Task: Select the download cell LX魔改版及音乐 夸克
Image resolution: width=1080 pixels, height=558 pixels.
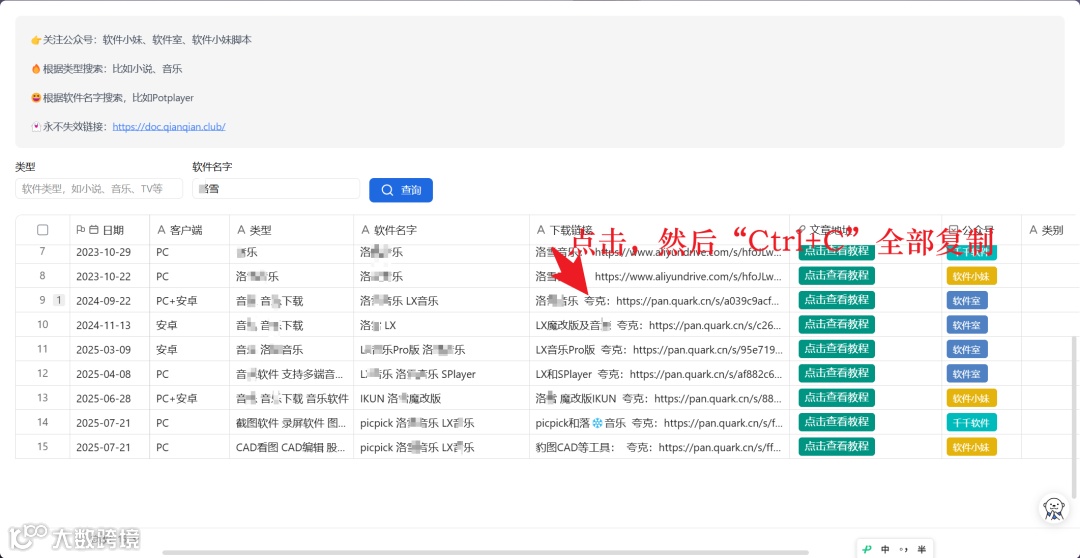Action: tap(659, 324)
